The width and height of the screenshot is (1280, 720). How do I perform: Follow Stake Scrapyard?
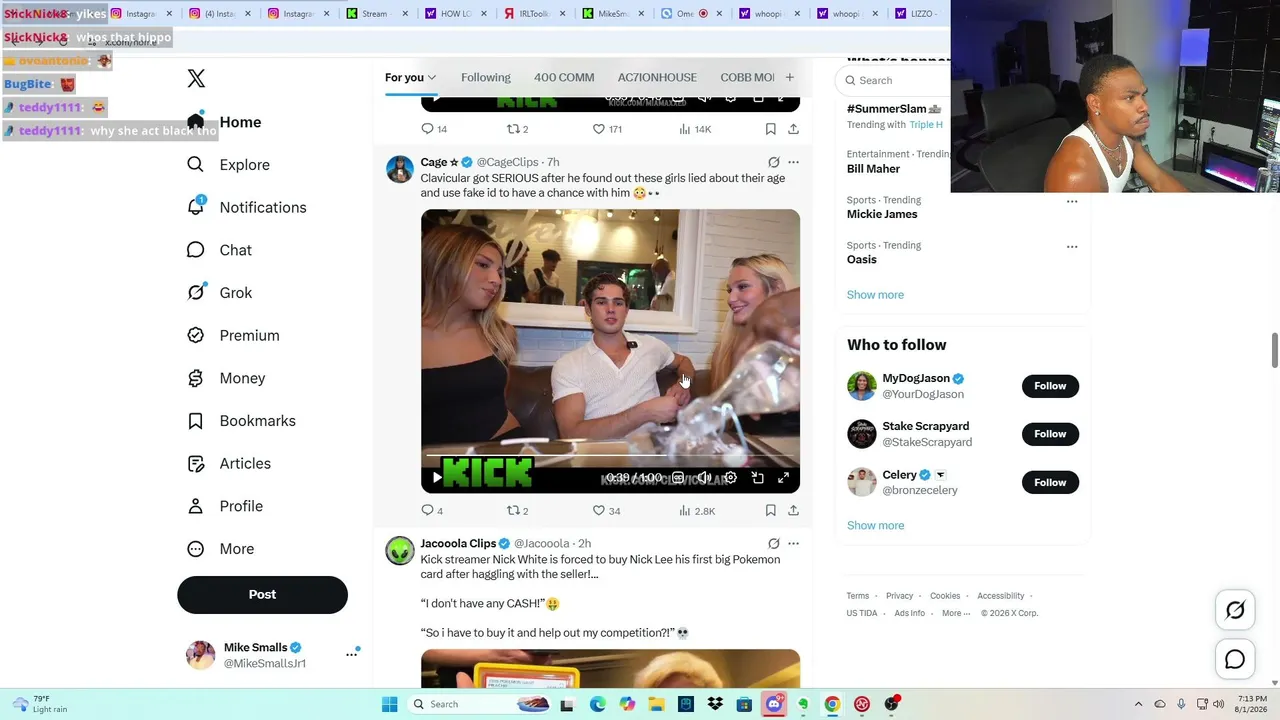pyautogui.click(x=1050, y=434)
